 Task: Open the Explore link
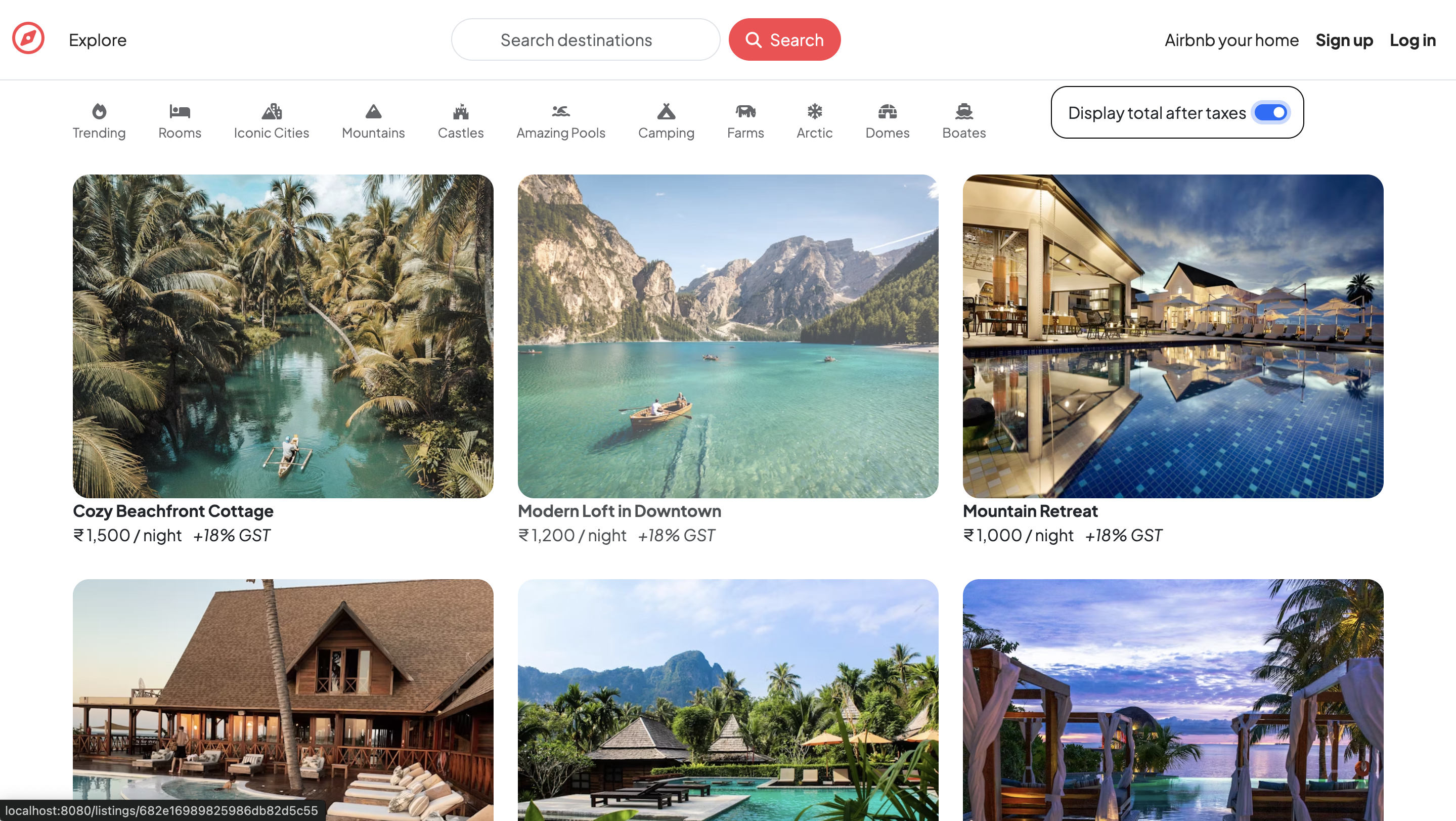point(97,40)
